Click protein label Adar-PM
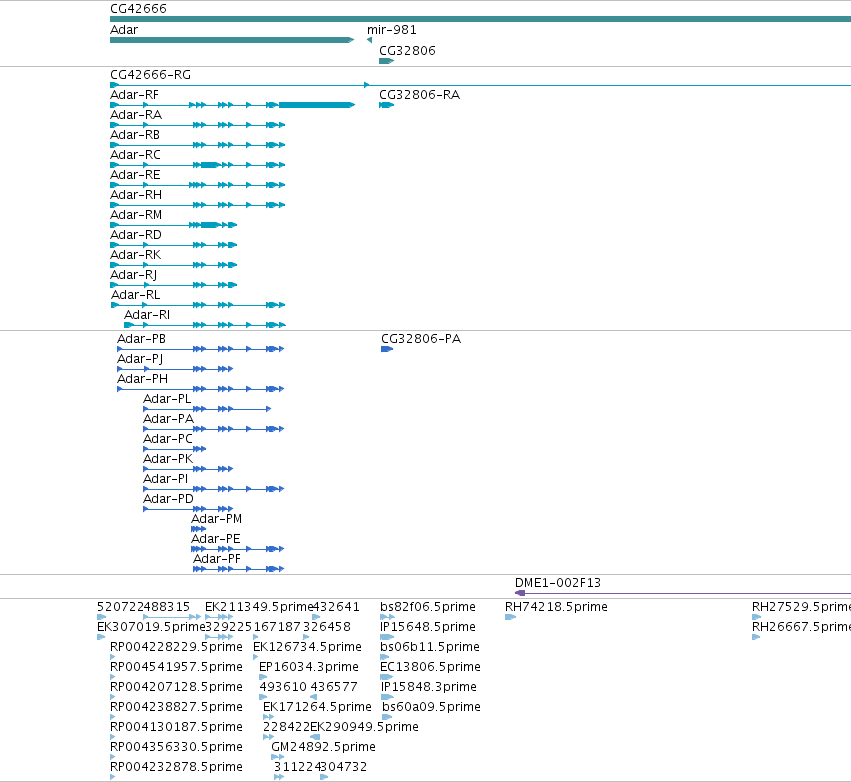Image resolution: width=851 pixels, height=782 pixels. pyautogui.click(x=216, y=519)
